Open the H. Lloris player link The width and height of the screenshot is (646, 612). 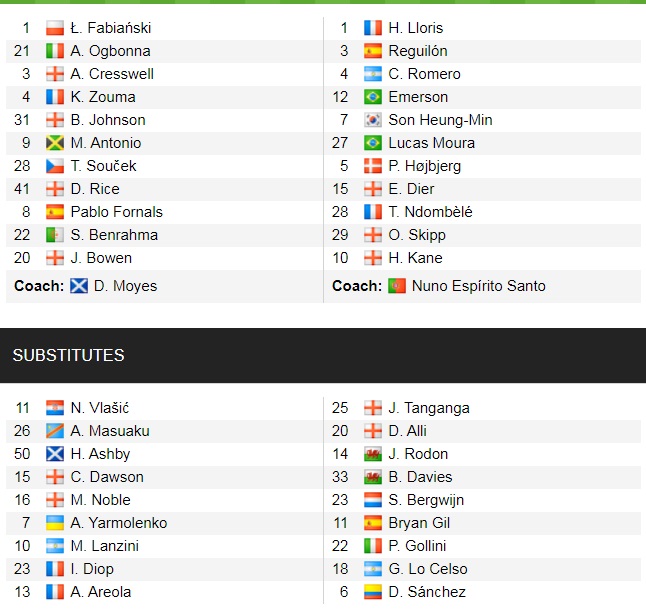[x=415, y=28]
